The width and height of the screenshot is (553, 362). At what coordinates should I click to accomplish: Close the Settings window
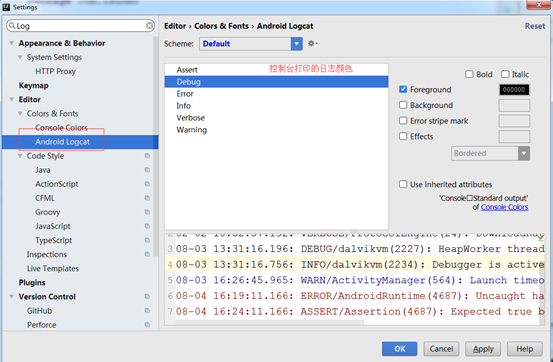[x=539, y=5]
